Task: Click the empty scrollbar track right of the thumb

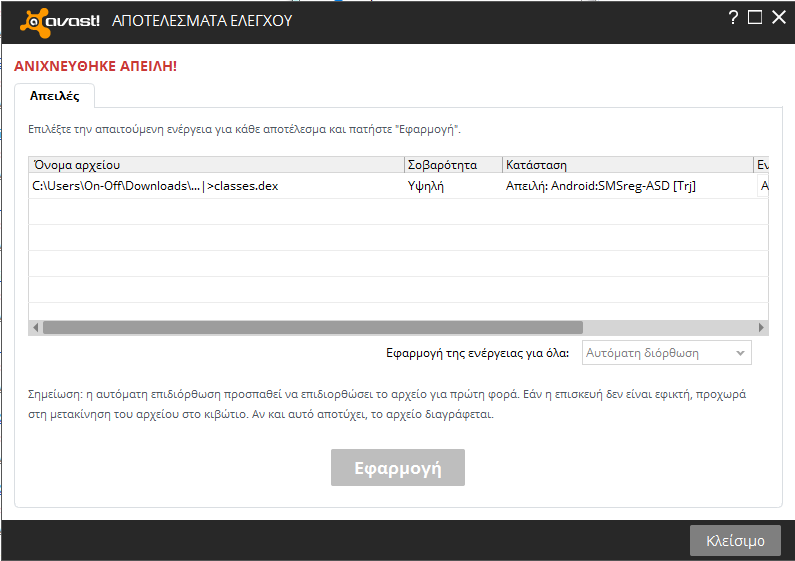Action: (x=668, y=327)
